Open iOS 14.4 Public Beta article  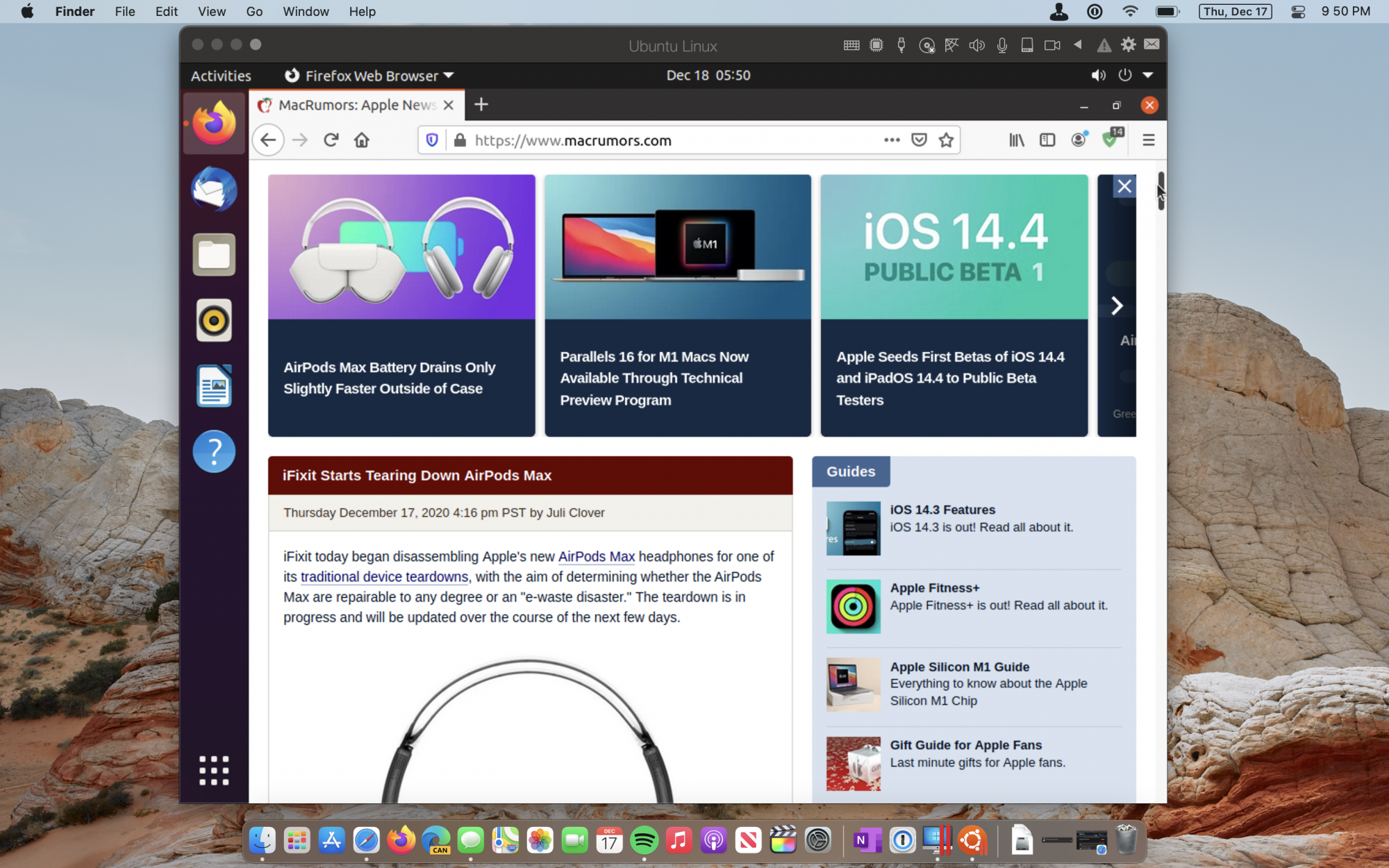(954, 306)
